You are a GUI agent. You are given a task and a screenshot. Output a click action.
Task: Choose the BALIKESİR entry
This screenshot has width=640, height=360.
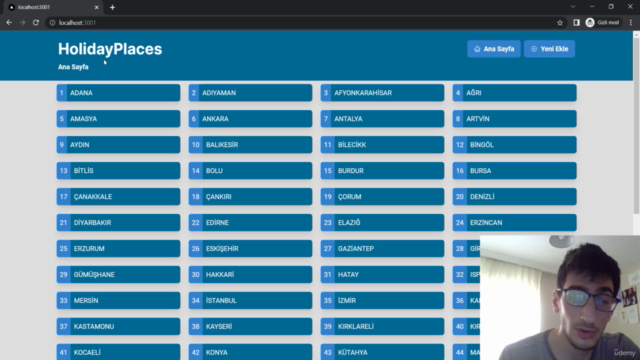click(250, 145)
